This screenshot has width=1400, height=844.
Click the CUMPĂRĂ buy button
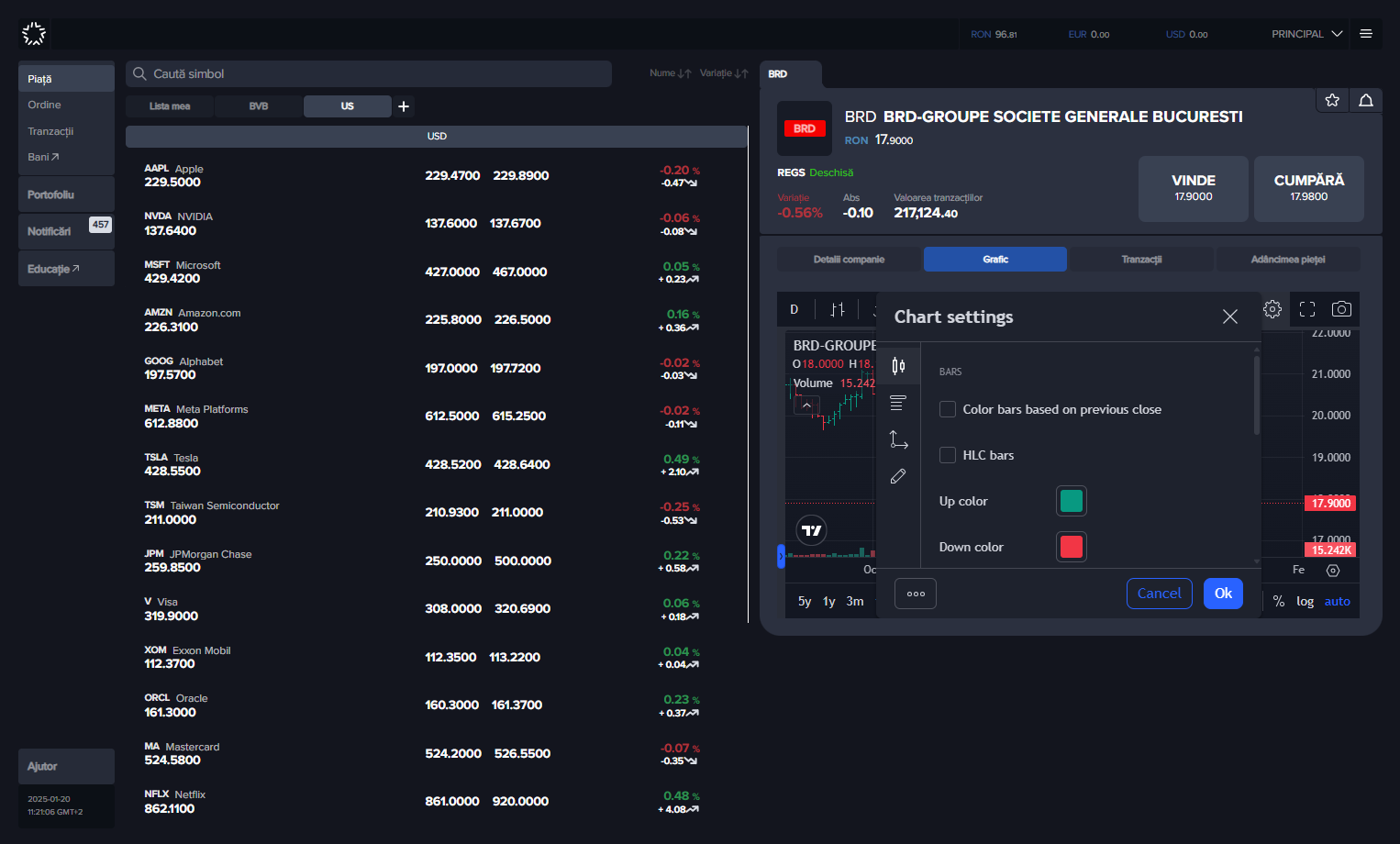[1309, 188]
